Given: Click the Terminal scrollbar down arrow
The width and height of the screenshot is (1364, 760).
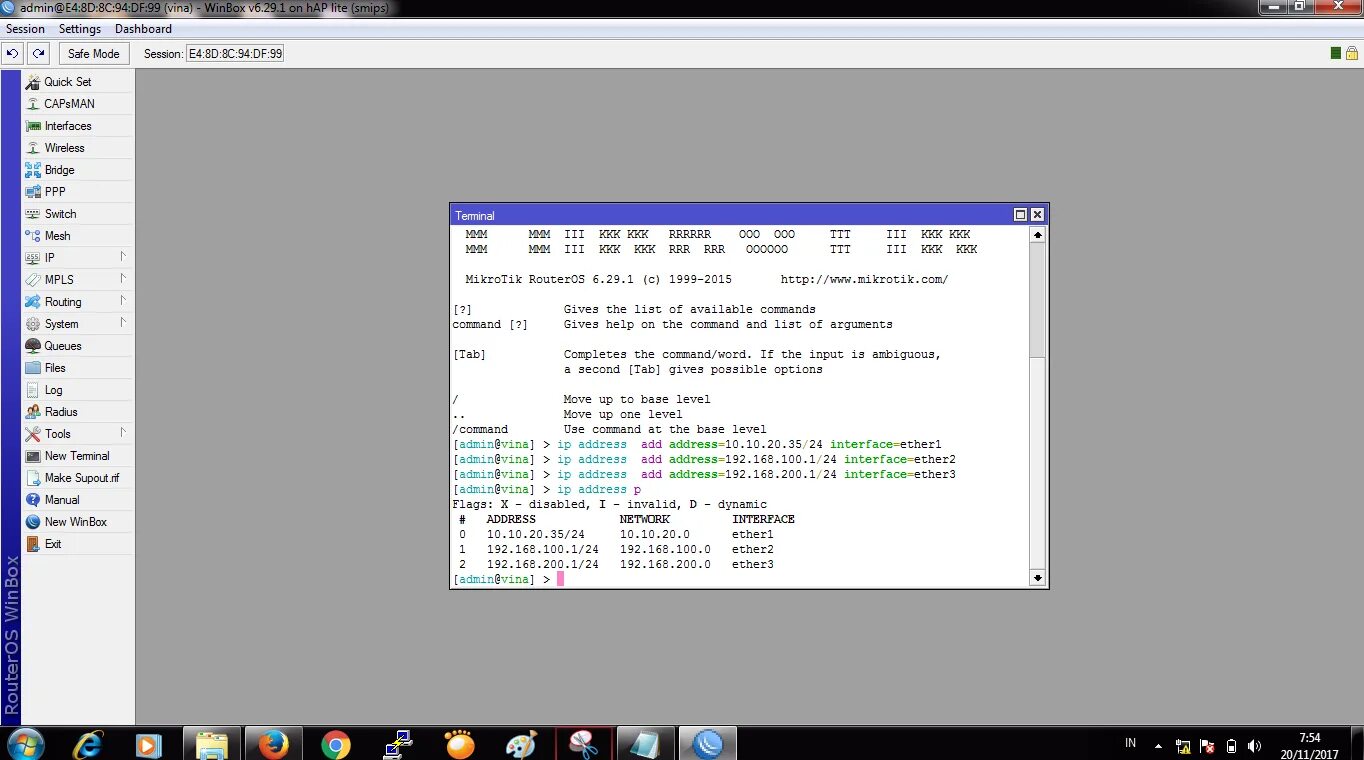Looking at the screenshot, I should coord(1037,578).
